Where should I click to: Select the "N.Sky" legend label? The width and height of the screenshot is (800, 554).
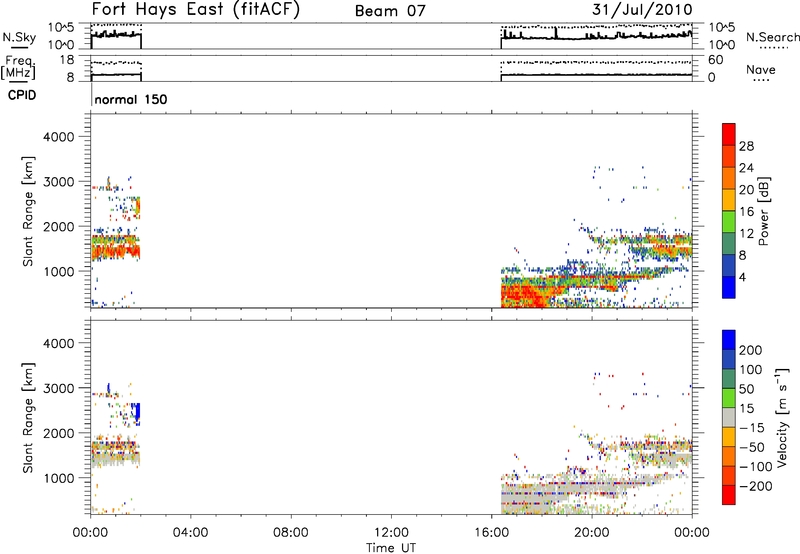(x=19, y=37)
